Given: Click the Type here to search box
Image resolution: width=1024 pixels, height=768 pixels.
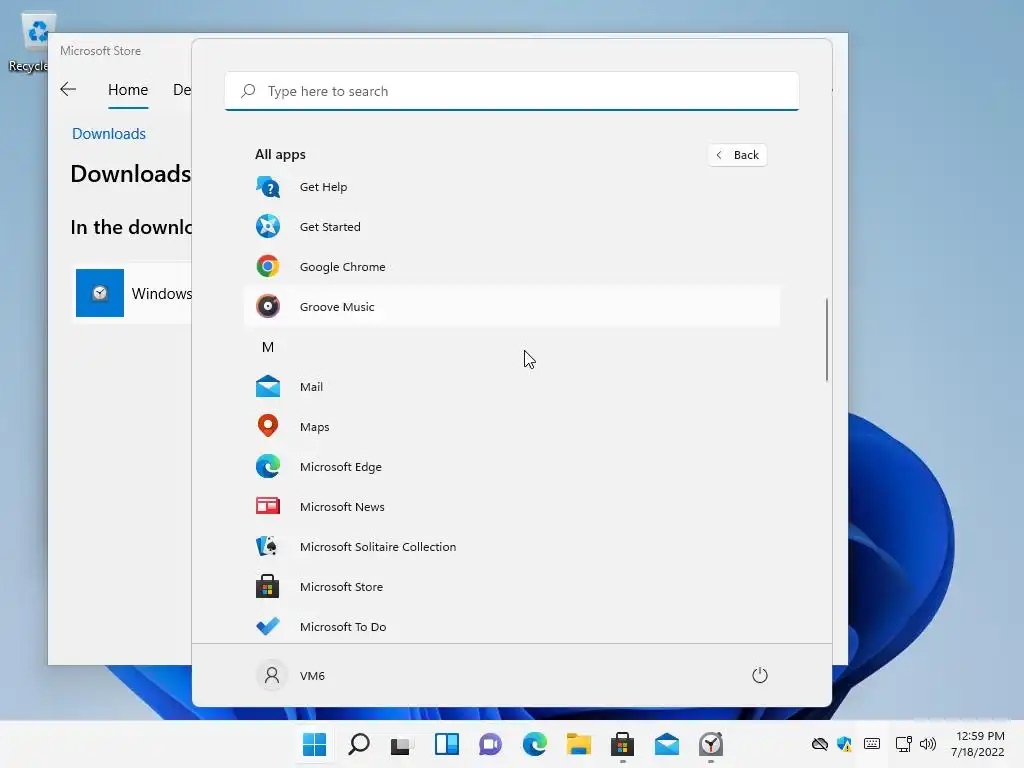Looking at the screenshot, I should [x=512, y=91].
